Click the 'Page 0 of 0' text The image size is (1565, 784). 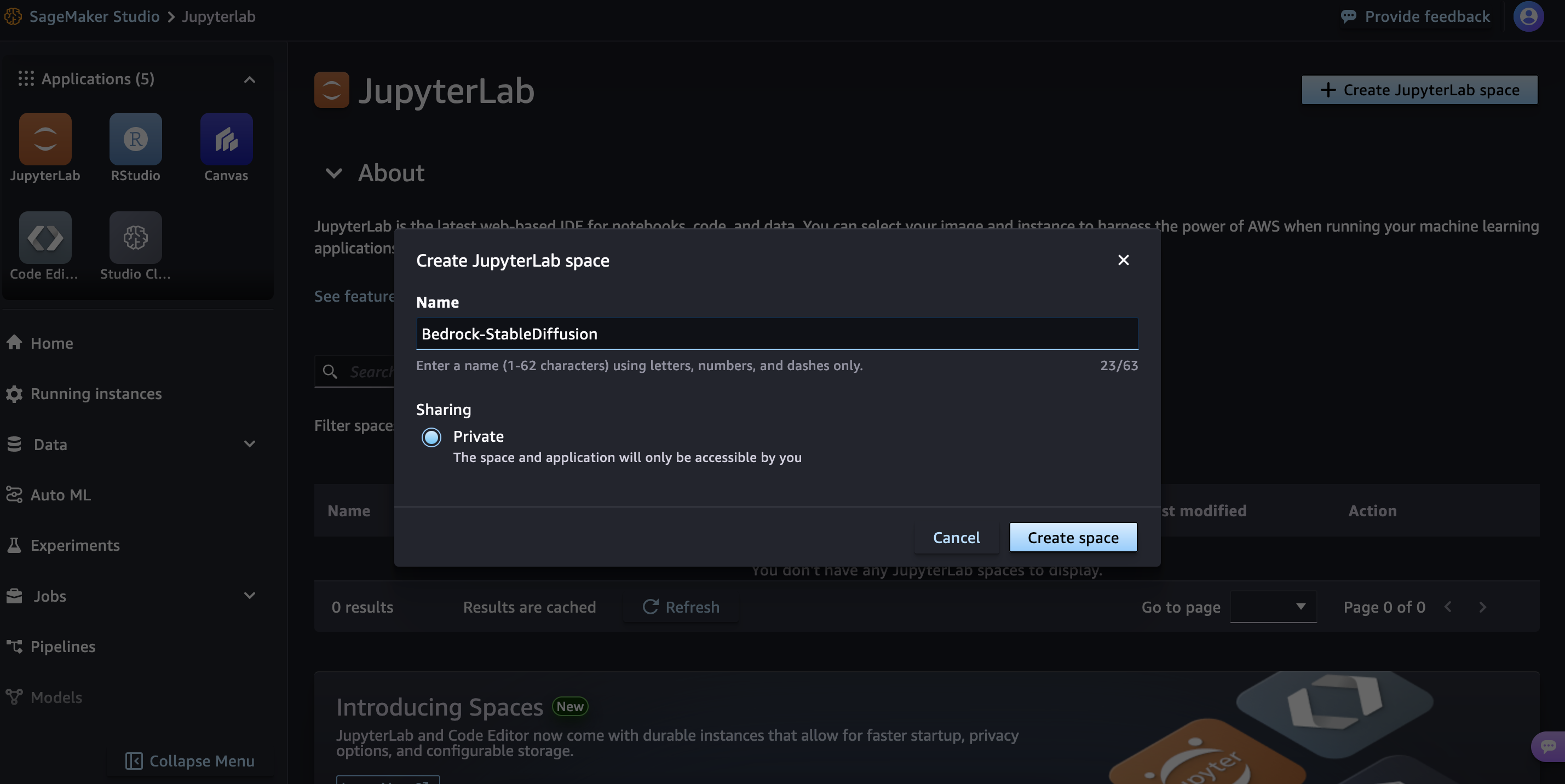coord(1384,607)
